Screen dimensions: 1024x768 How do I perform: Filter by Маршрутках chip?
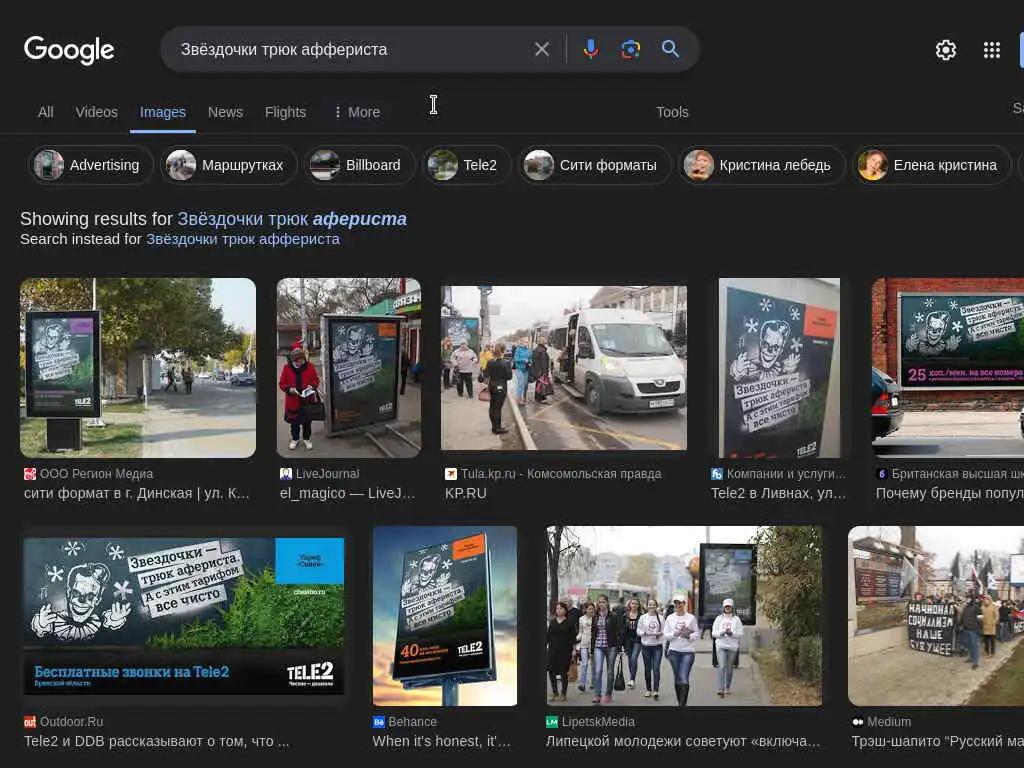(x=229, y=165)
